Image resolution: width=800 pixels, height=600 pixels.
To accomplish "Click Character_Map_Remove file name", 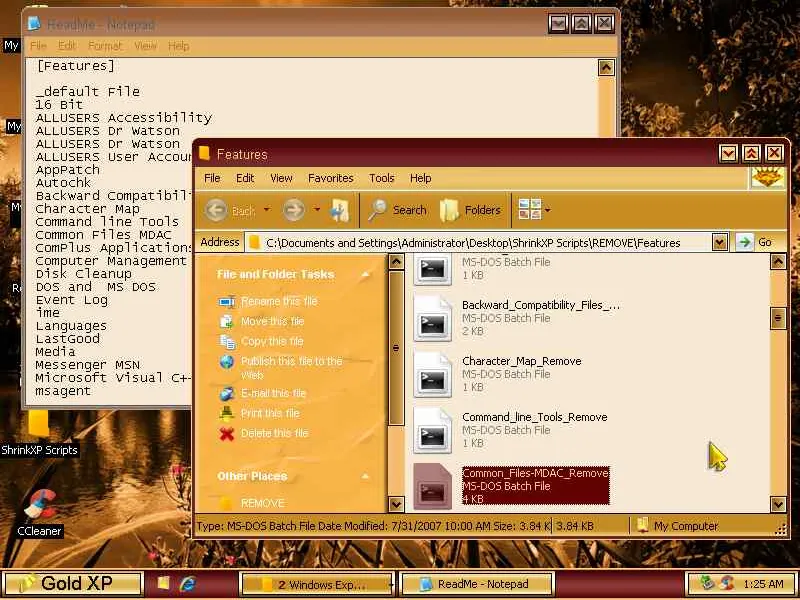I will [x=521, y=361].
